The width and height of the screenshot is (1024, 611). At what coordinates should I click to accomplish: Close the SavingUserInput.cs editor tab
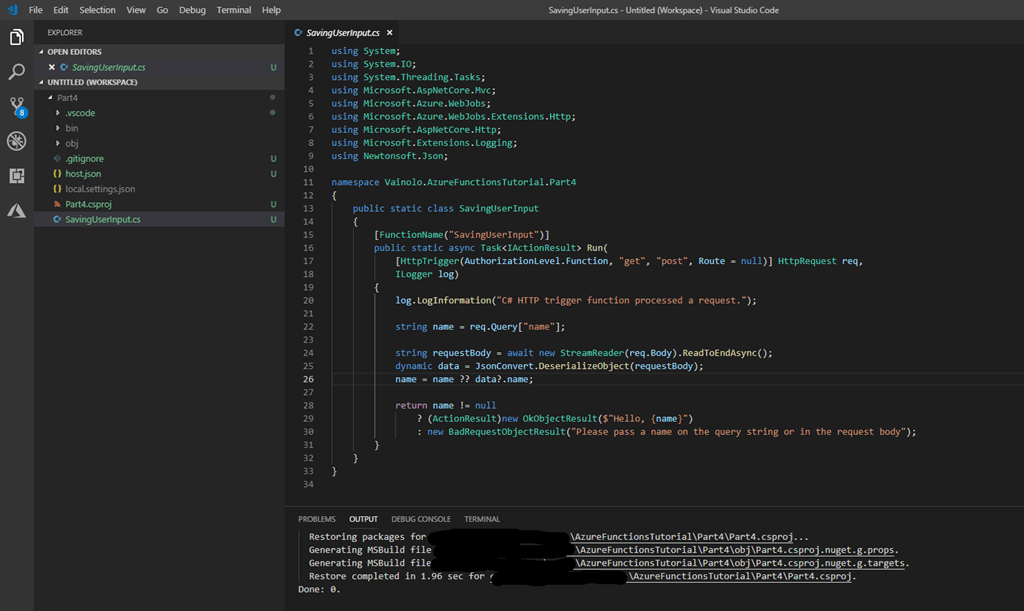(x=390, y=33)
